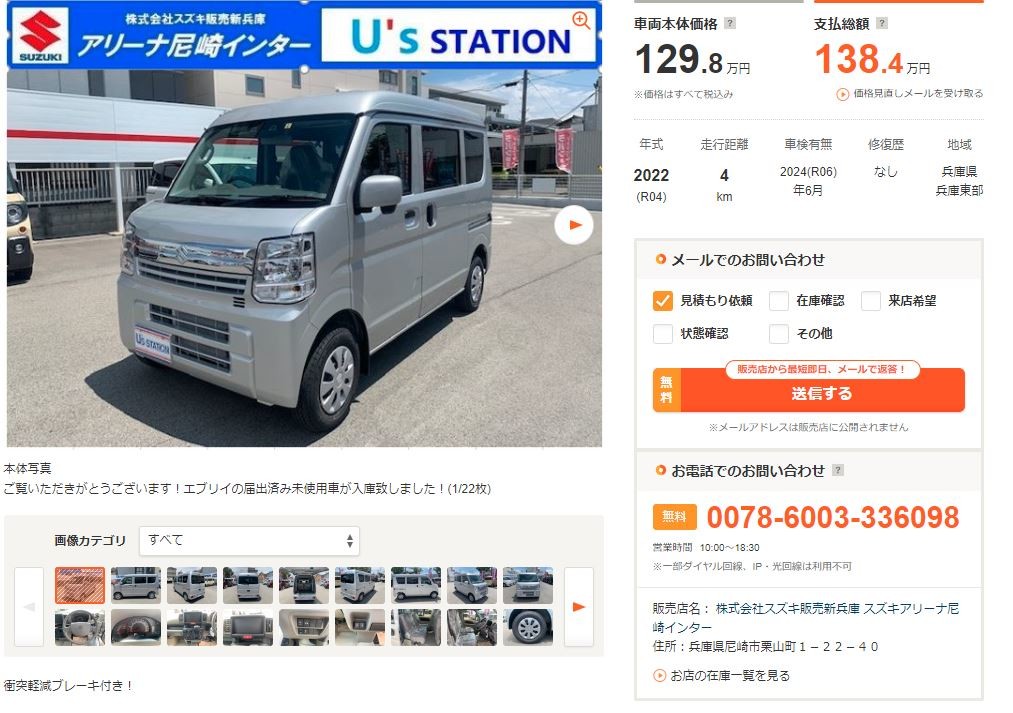1013x713 pixels.
Task: Click 価格見直しメールを受け取る link
Action: (918, 94)
